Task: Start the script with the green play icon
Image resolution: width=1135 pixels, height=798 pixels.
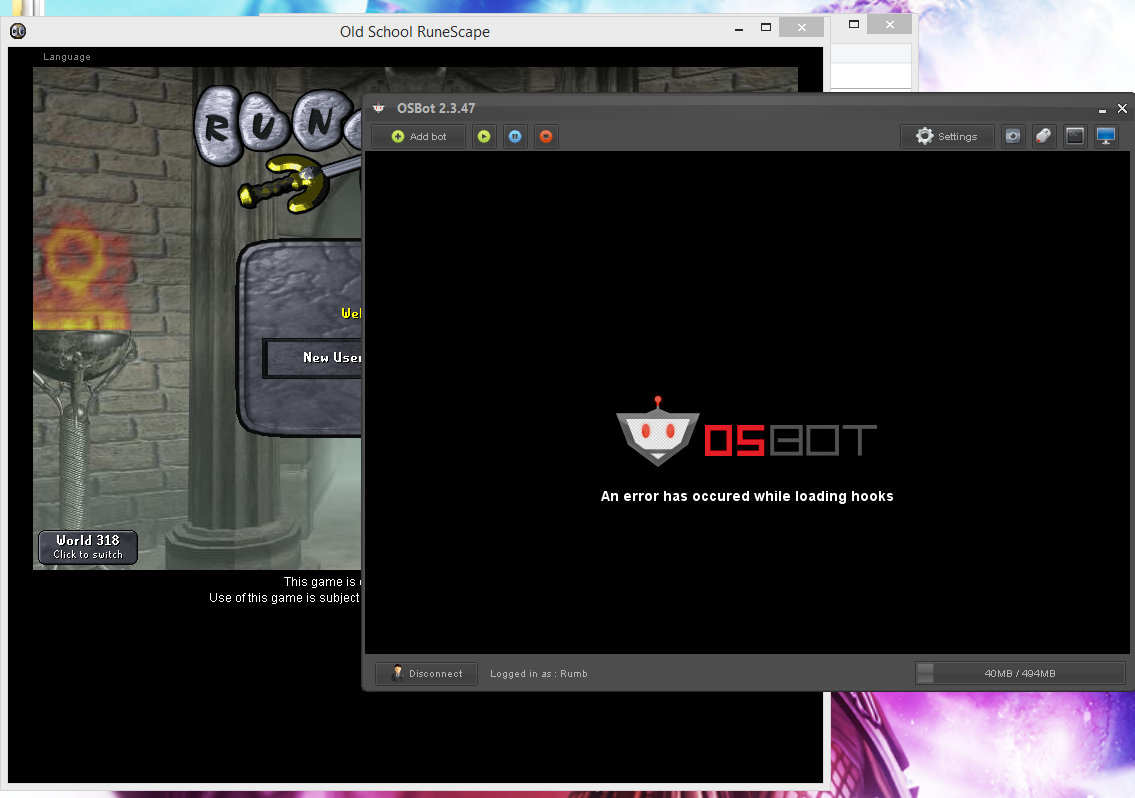Action: point(484,136)
